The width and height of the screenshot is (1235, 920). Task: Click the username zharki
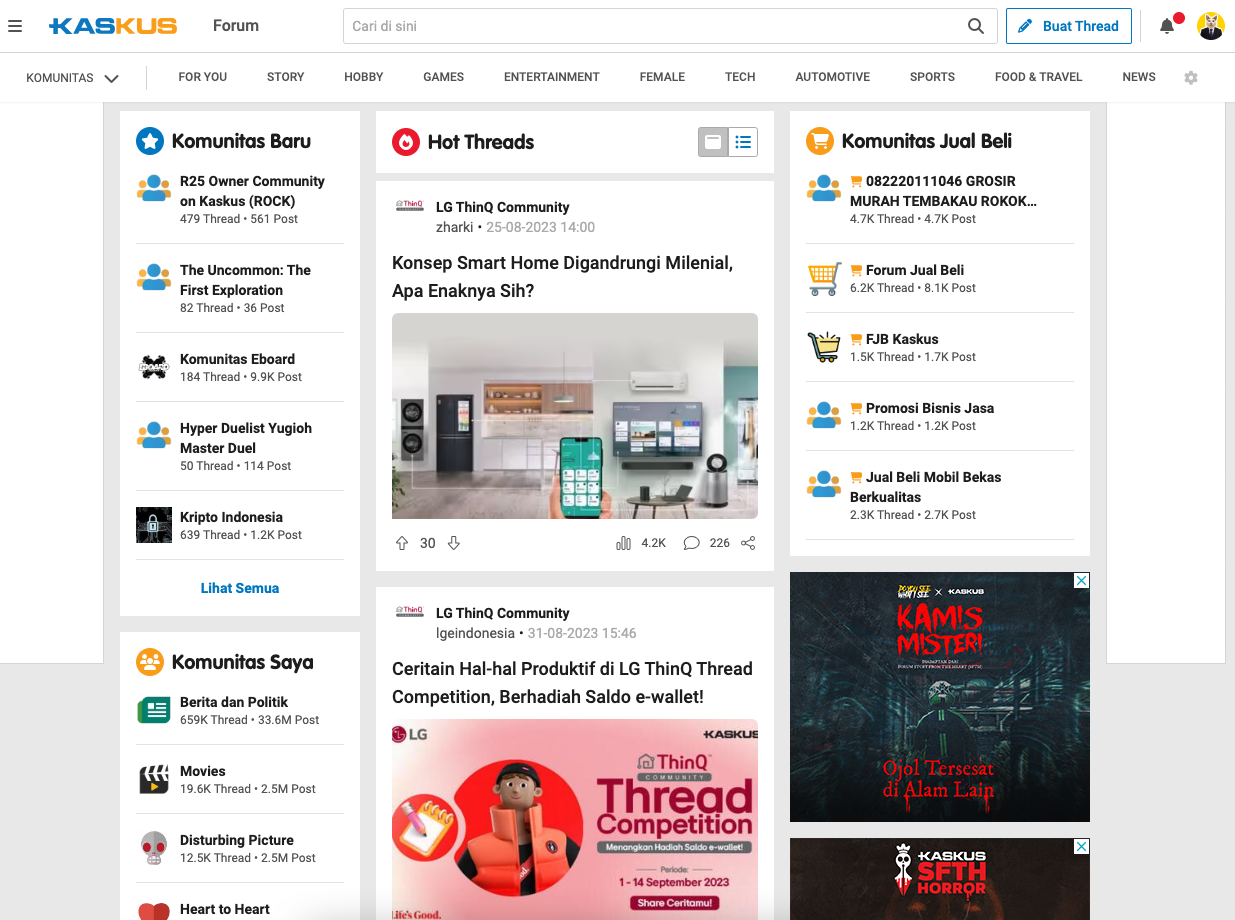click(x=455, y=227)
